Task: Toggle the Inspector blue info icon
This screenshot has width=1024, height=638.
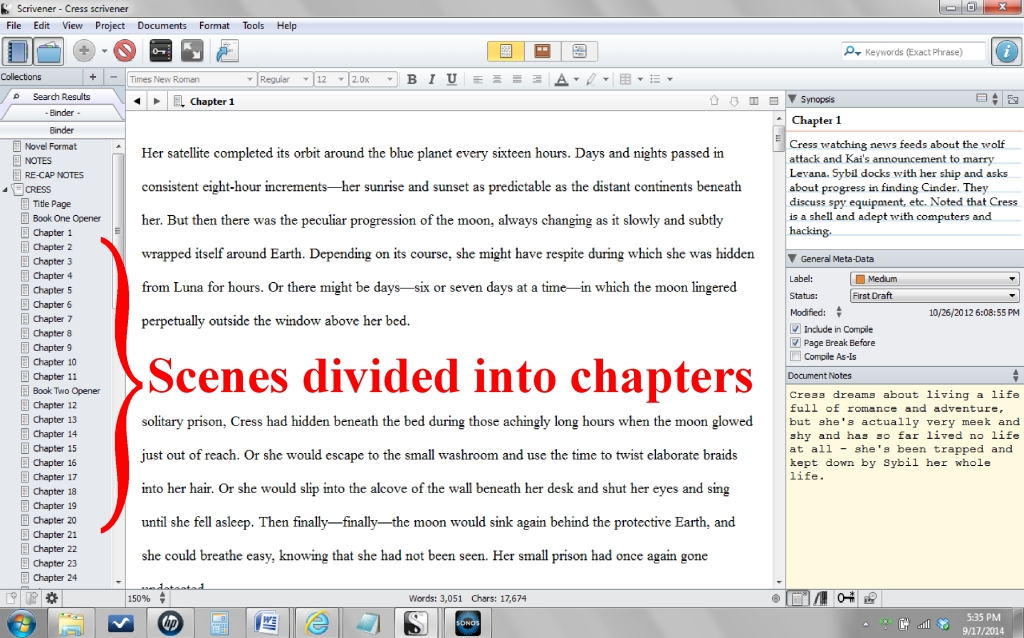Action: 1006,51
